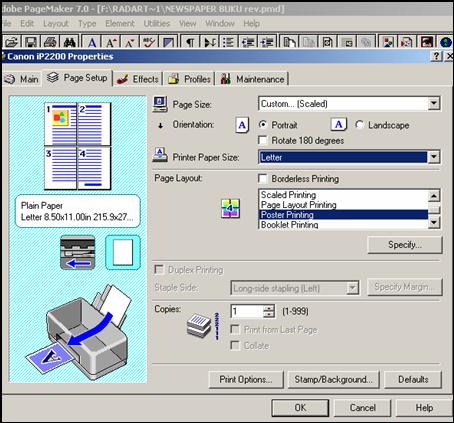Viewport: 454px width, 423px height.
Task: Check the Duplex Printing checkbox
Action: (x=159, y=269)
